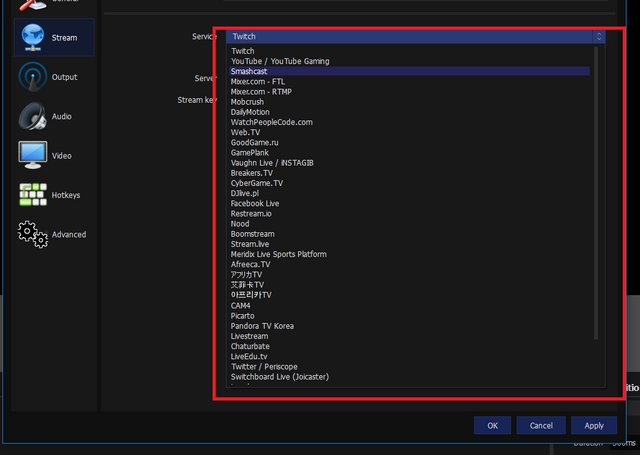640x455 pixels.
Task: Open the Hotkeys keyboard icon
Action: click(x=33, y=194)
